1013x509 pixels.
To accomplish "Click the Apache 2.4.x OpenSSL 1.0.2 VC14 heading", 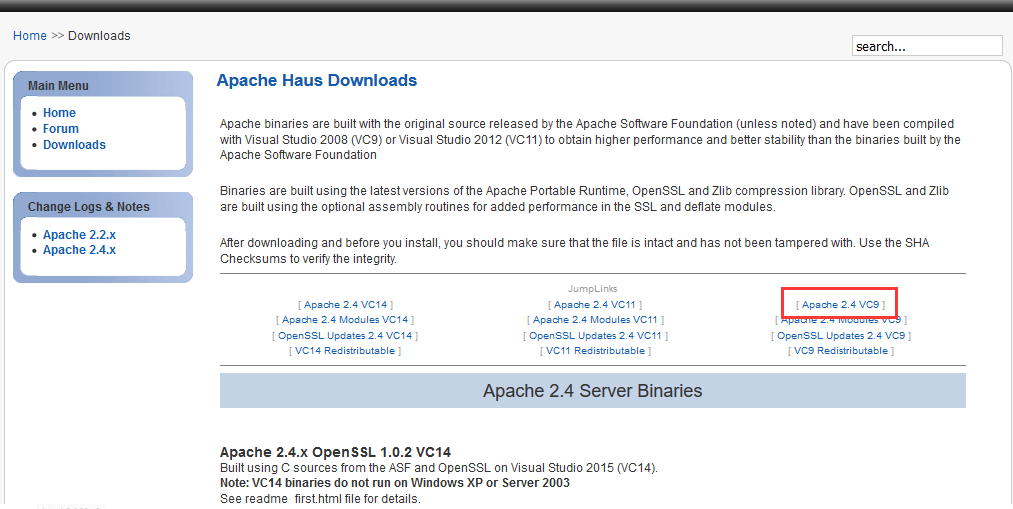I will coord(335,452).
